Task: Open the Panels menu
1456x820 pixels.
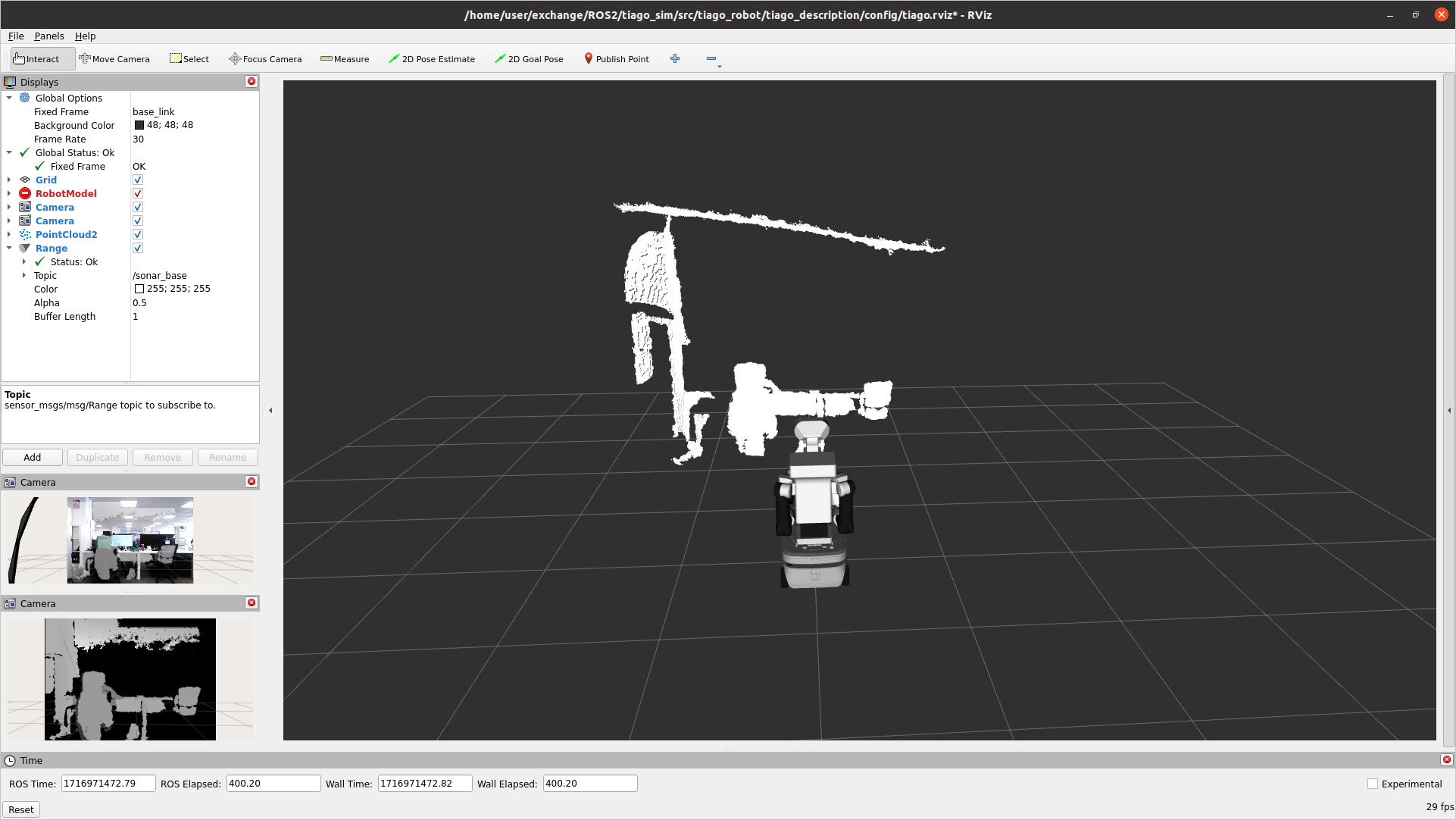Action: (49, 36)
